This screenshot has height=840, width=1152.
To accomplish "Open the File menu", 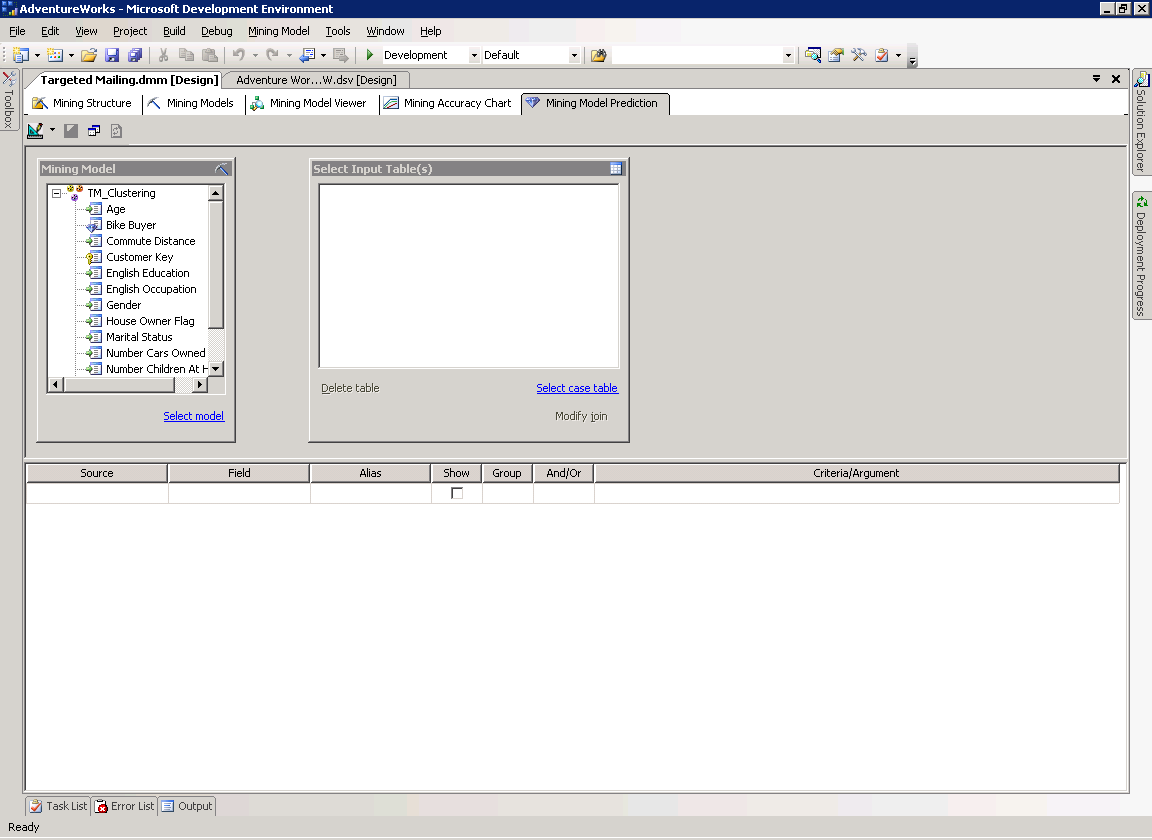I will [x=17, y=31].
